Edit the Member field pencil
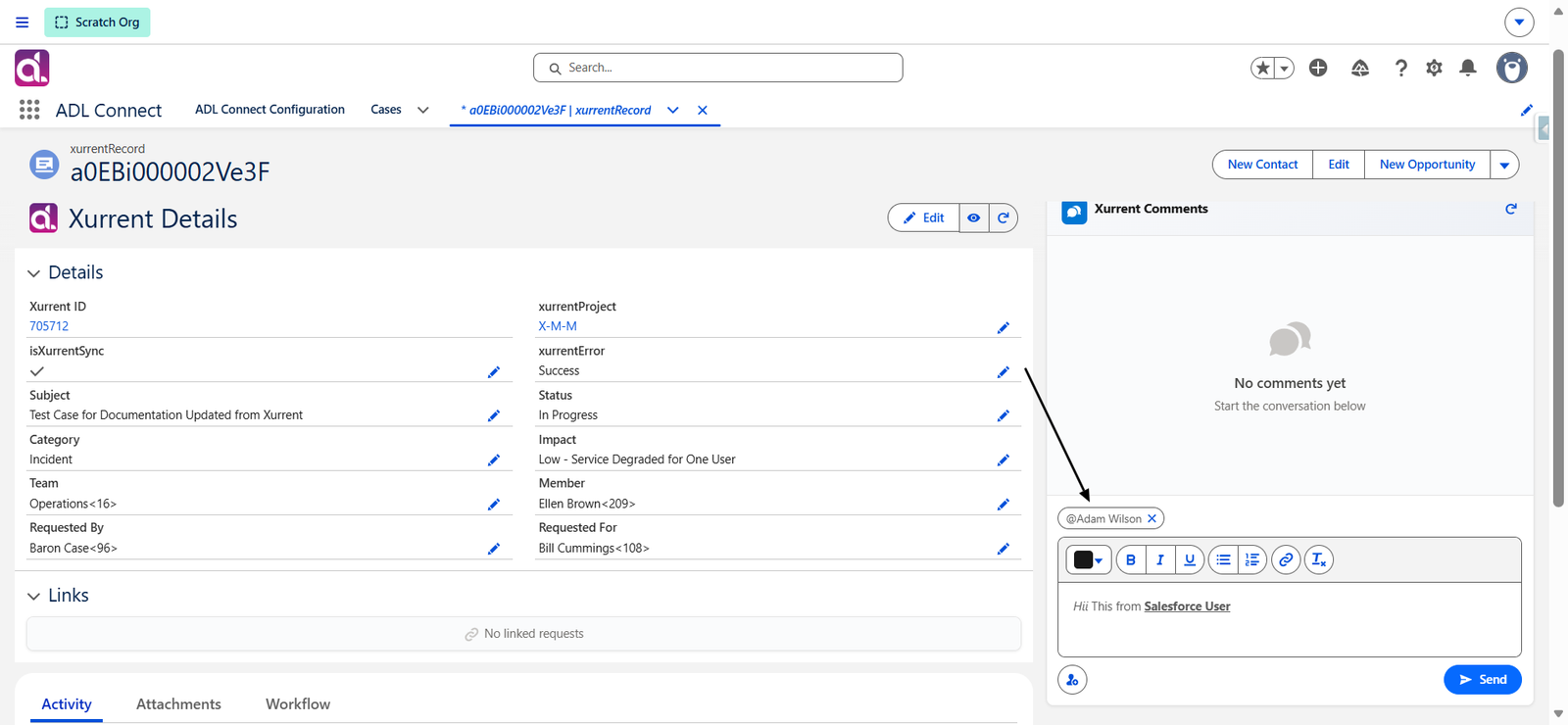This screenshot has height=725, width=1568. (x=1003, y=505)
